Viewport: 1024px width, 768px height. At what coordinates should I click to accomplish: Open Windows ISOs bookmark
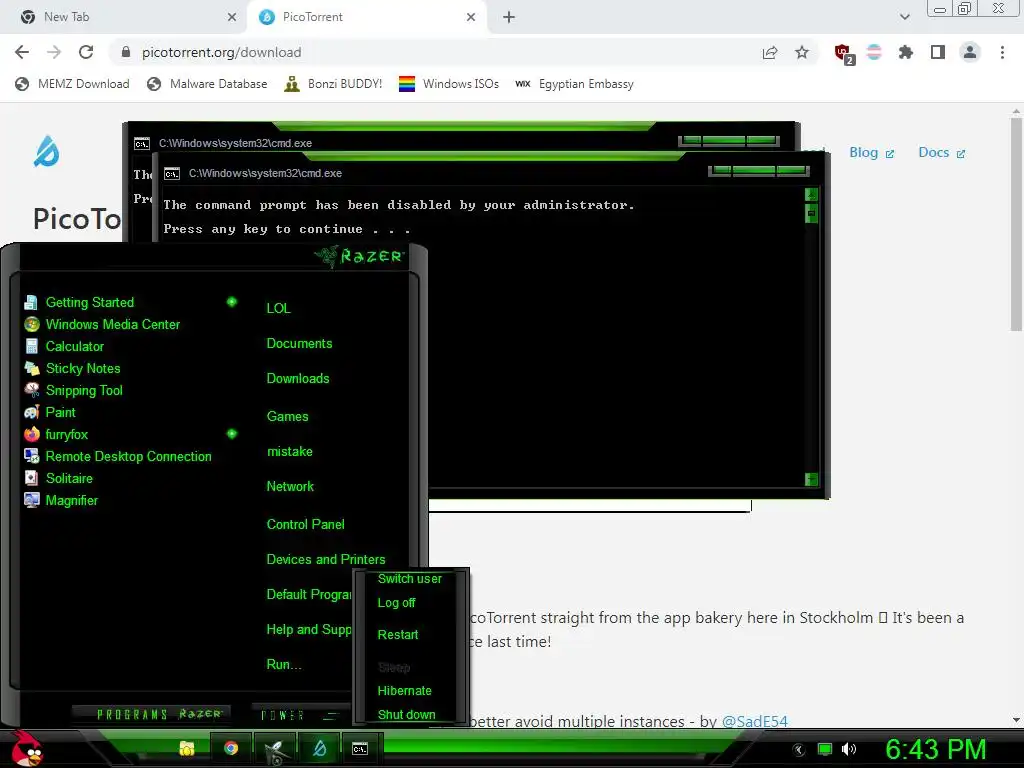point(449,84)
